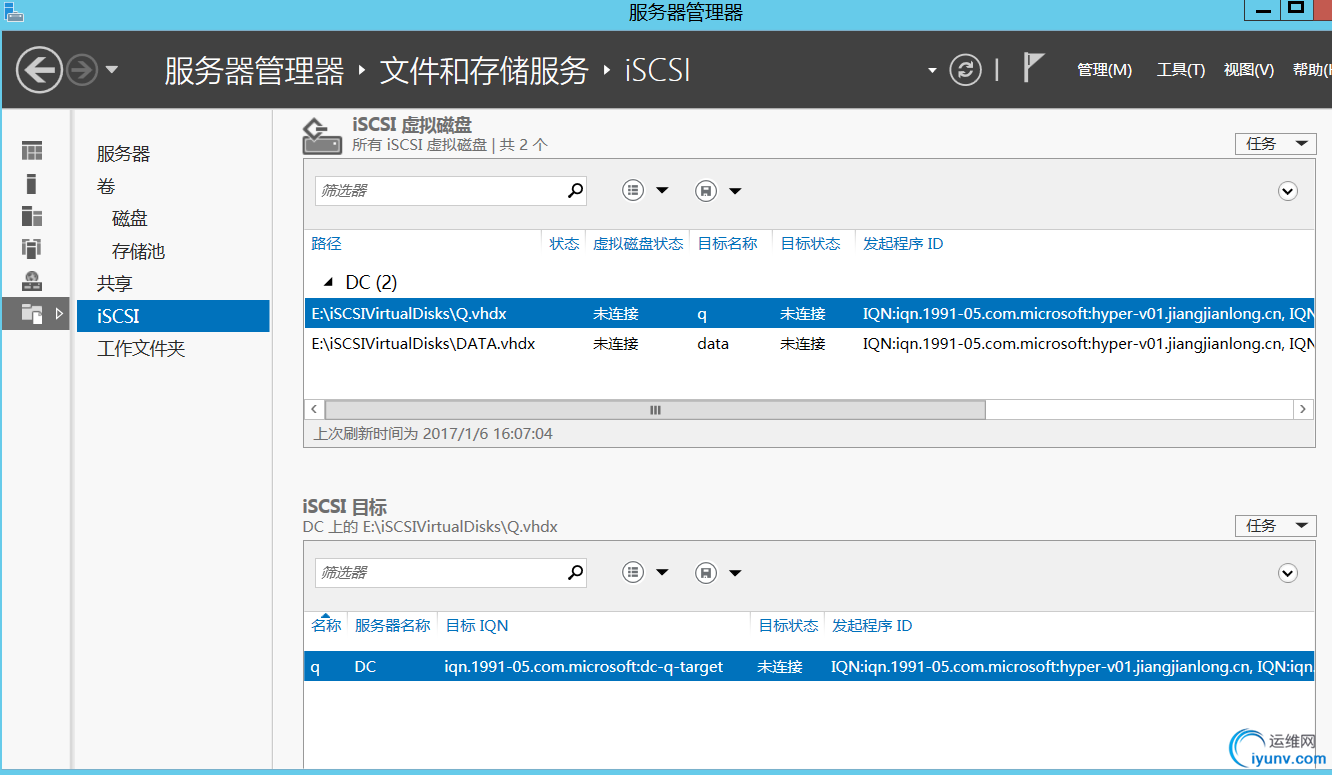This screenshot has width=1332, height=775.
Task: Open the notifications flag
Action: pyautogui.click(x=1034, y=68)
